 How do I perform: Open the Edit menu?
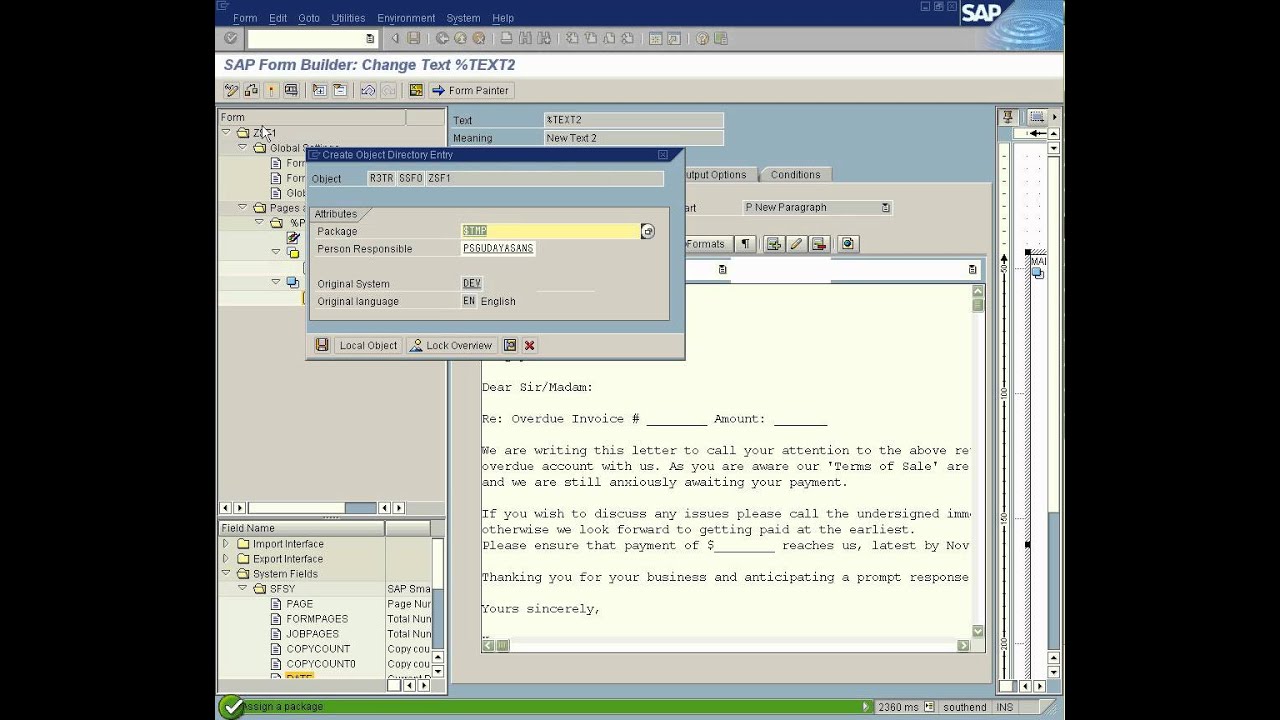click(x=278, y=18)
